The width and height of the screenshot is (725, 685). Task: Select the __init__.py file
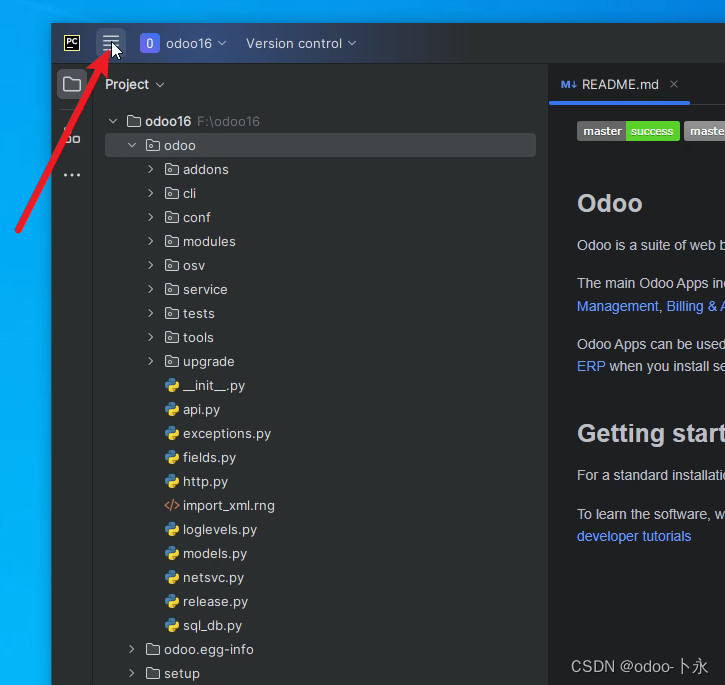click(214, 386)
